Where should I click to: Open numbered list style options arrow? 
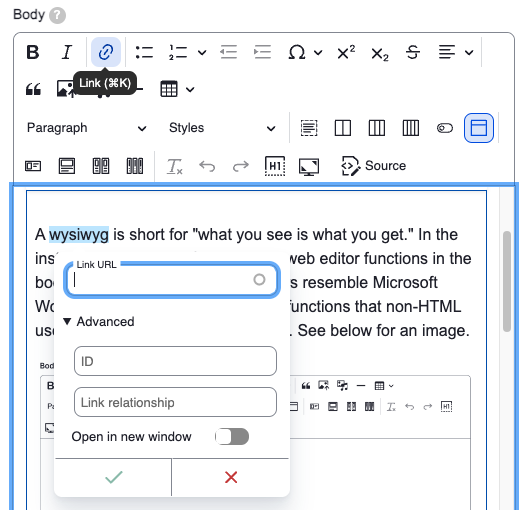[202, 53]
